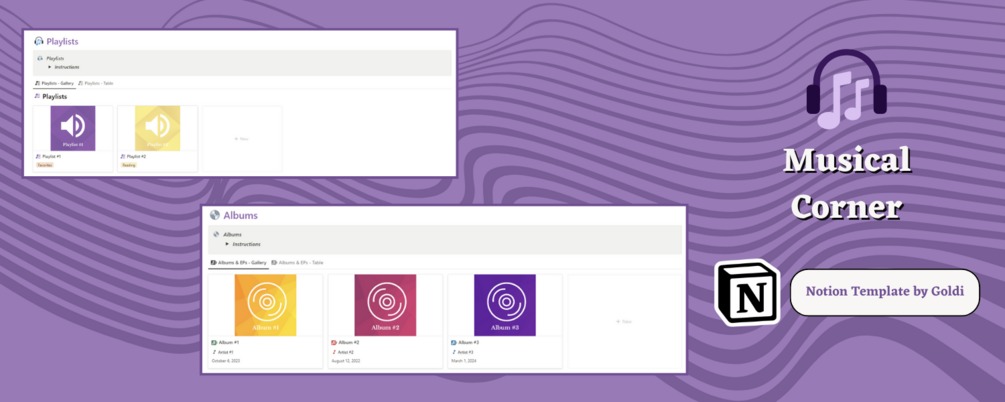The image size is (1005, 402).
Task: Open the pink Album #2 cover thumbnail
Action: point(385,305)
